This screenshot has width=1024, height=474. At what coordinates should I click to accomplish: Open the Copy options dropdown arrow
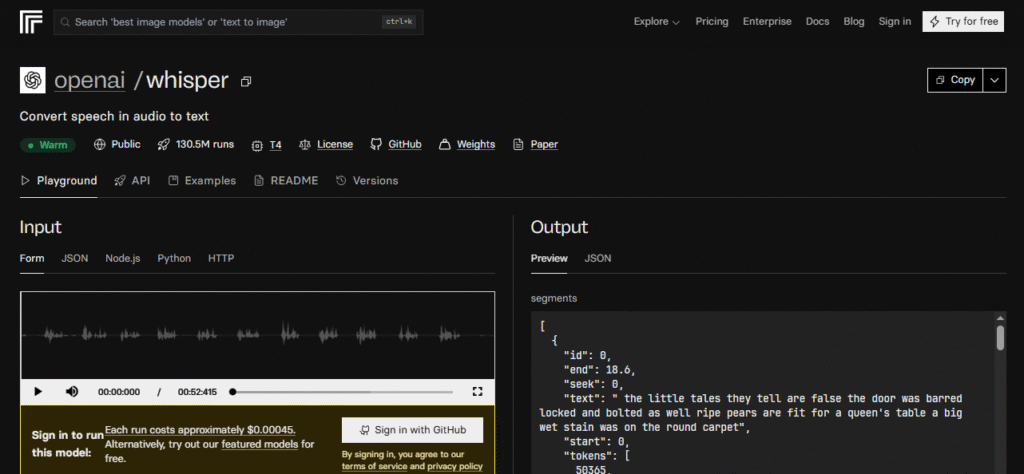pos(995,80)
